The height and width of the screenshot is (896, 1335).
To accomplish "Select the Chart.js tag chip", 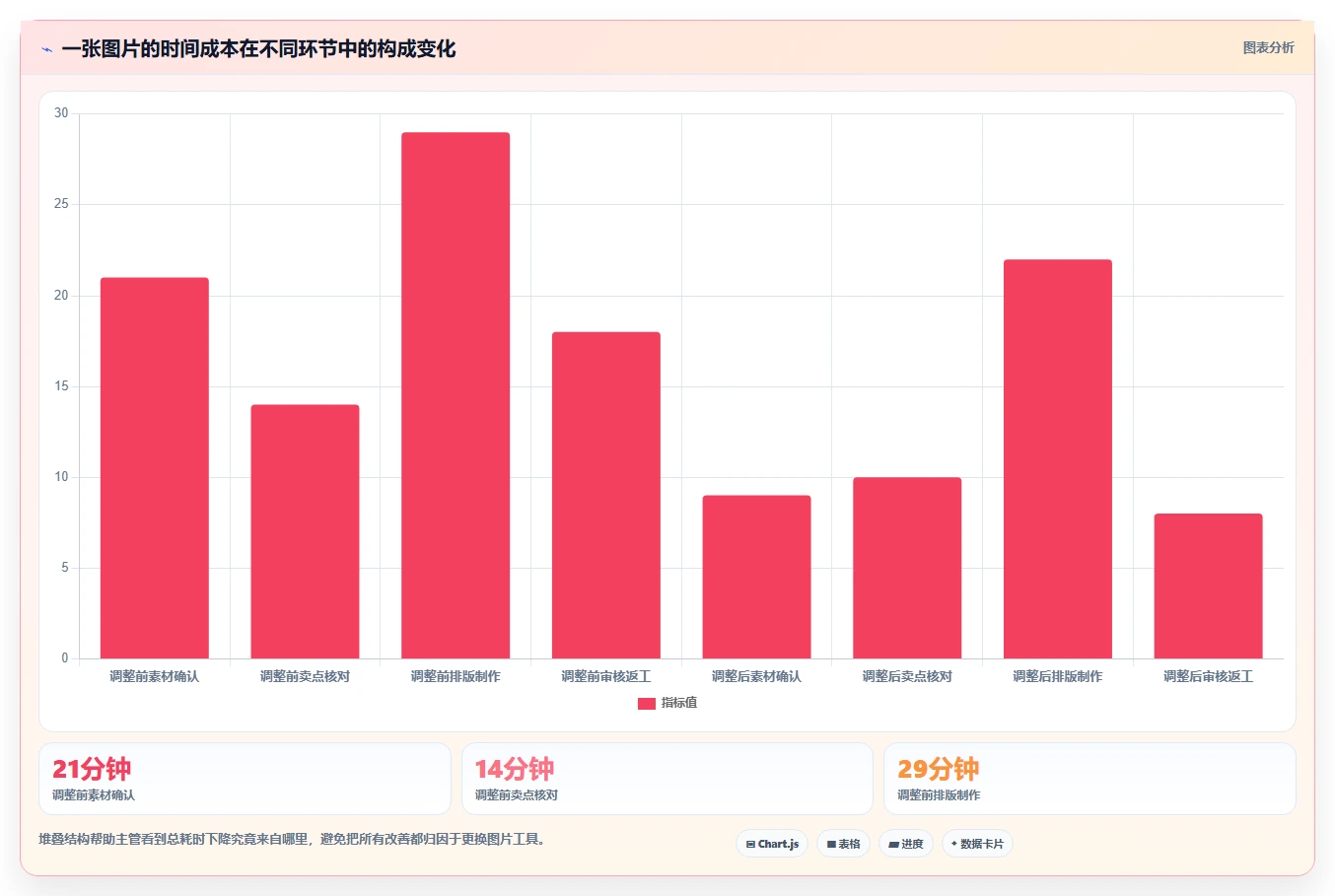I will (x=772, y=844).
